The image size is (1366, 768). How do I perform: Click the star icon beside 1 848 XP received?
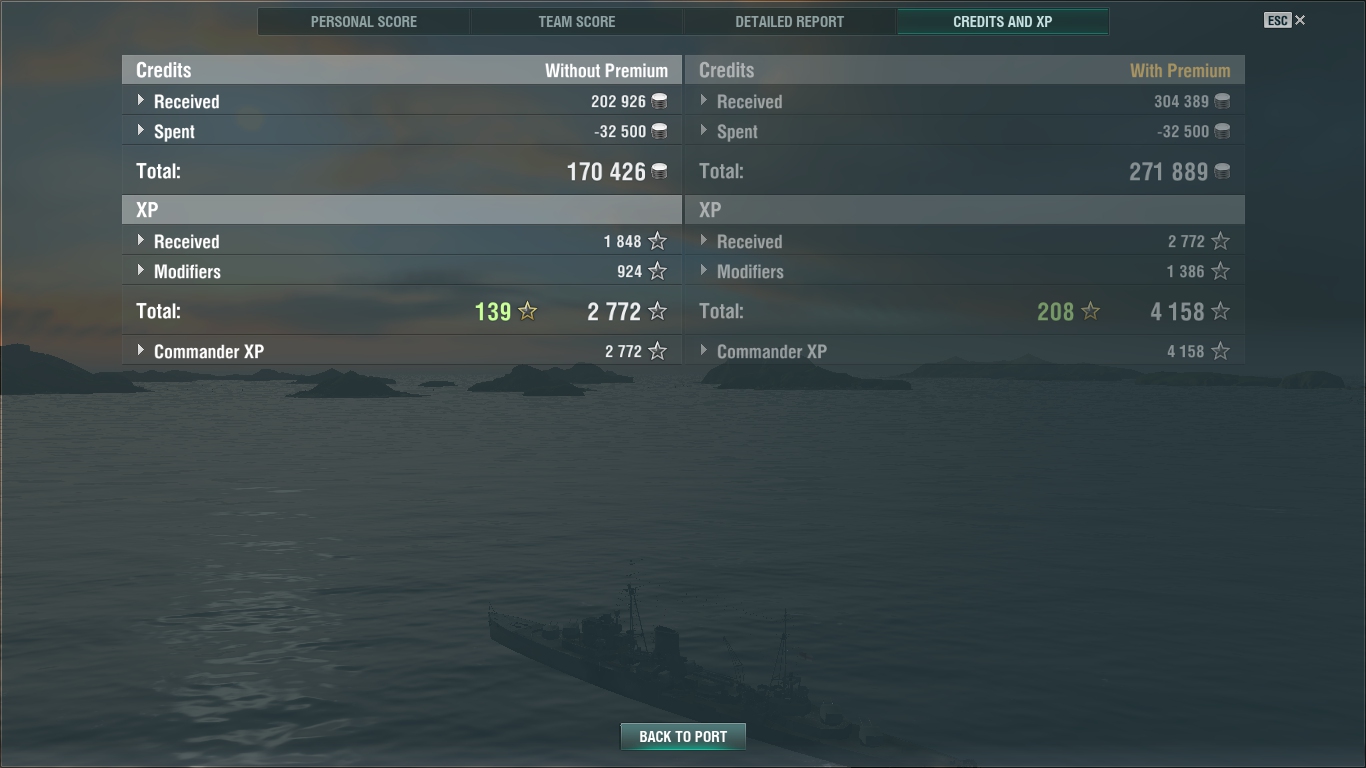[657, 241]
